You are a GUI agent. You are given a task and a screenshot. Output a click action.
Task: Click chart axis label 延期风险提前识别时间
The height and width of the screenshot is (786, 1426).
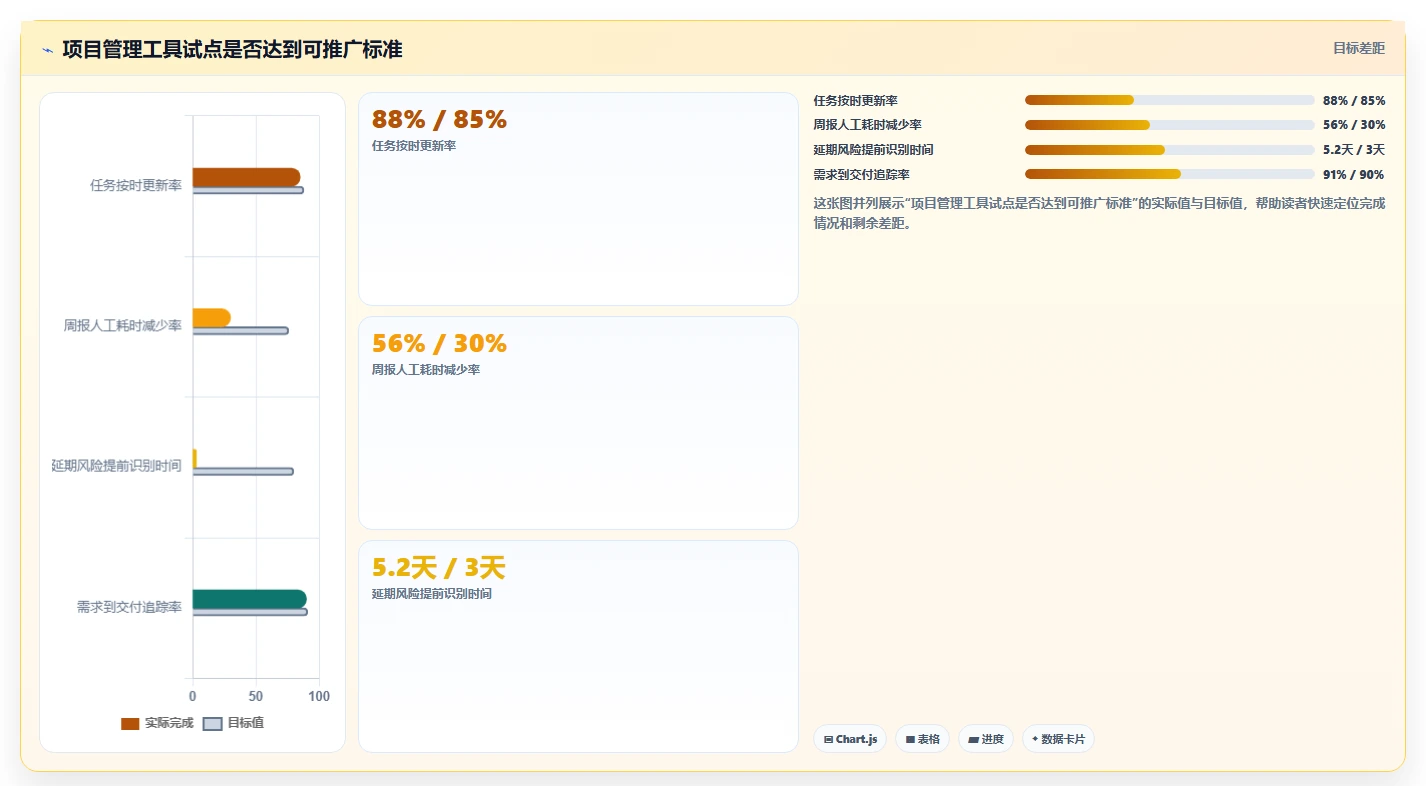click(x=117, y=465)
